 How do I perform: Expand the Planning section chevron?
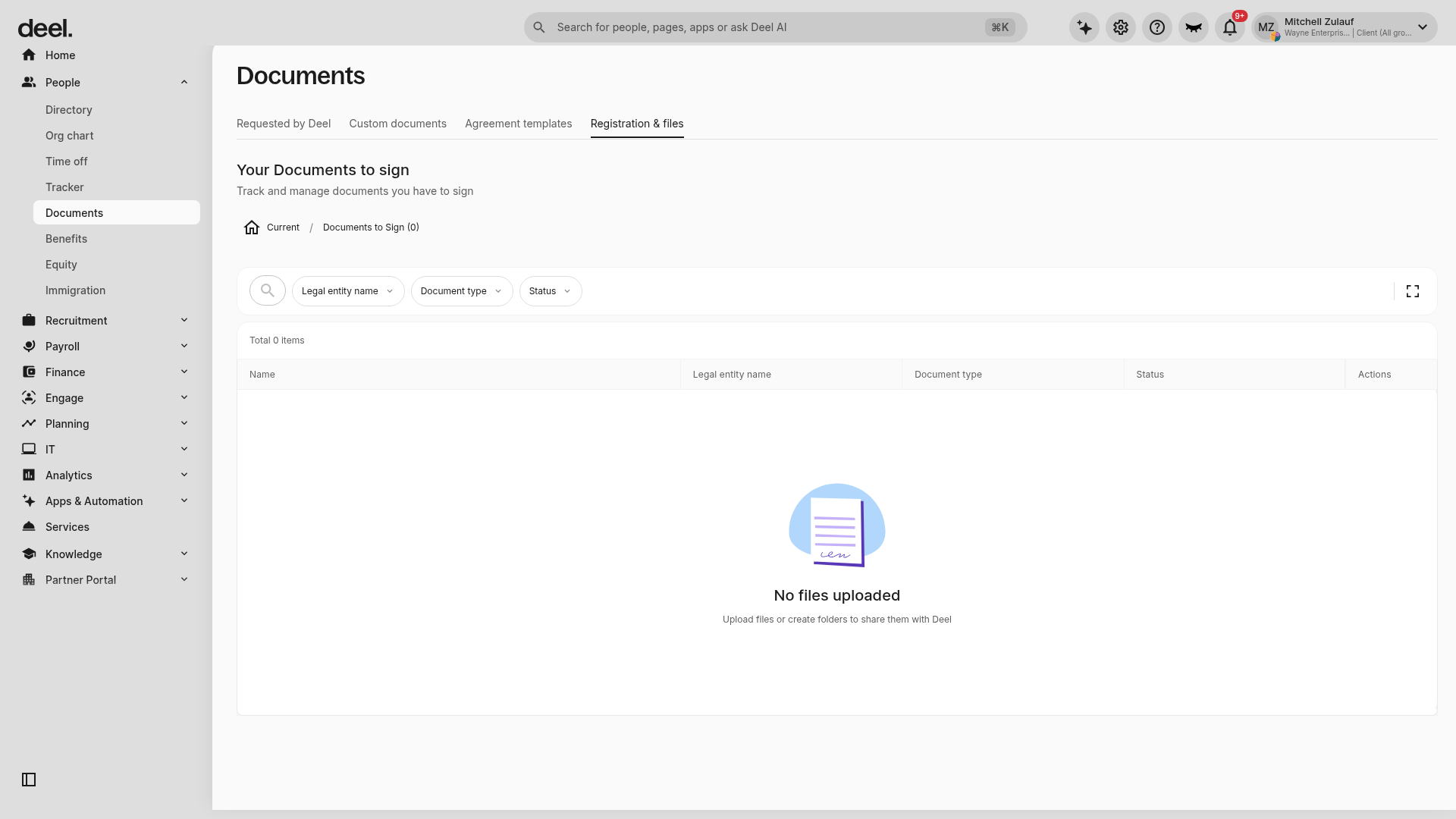184,424
